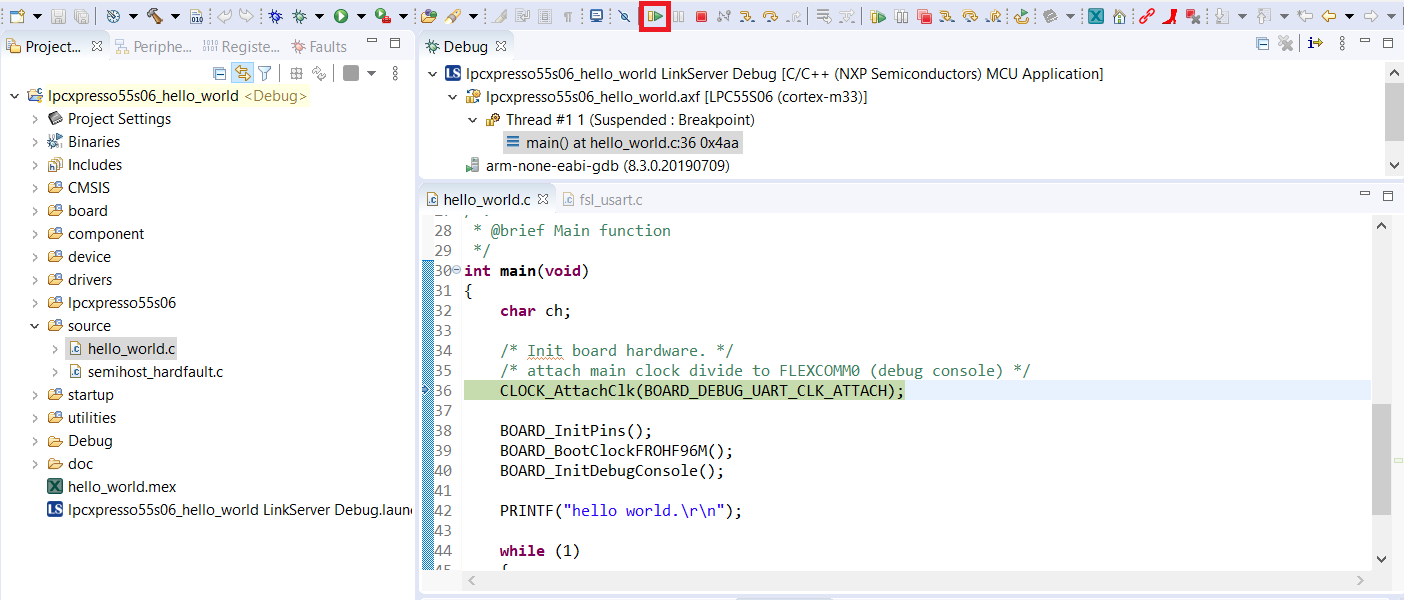This screenshot has width=1404, height=600.
Task: Select semihost_hardfault.c in the project tree
Action: tap(155, 372)
